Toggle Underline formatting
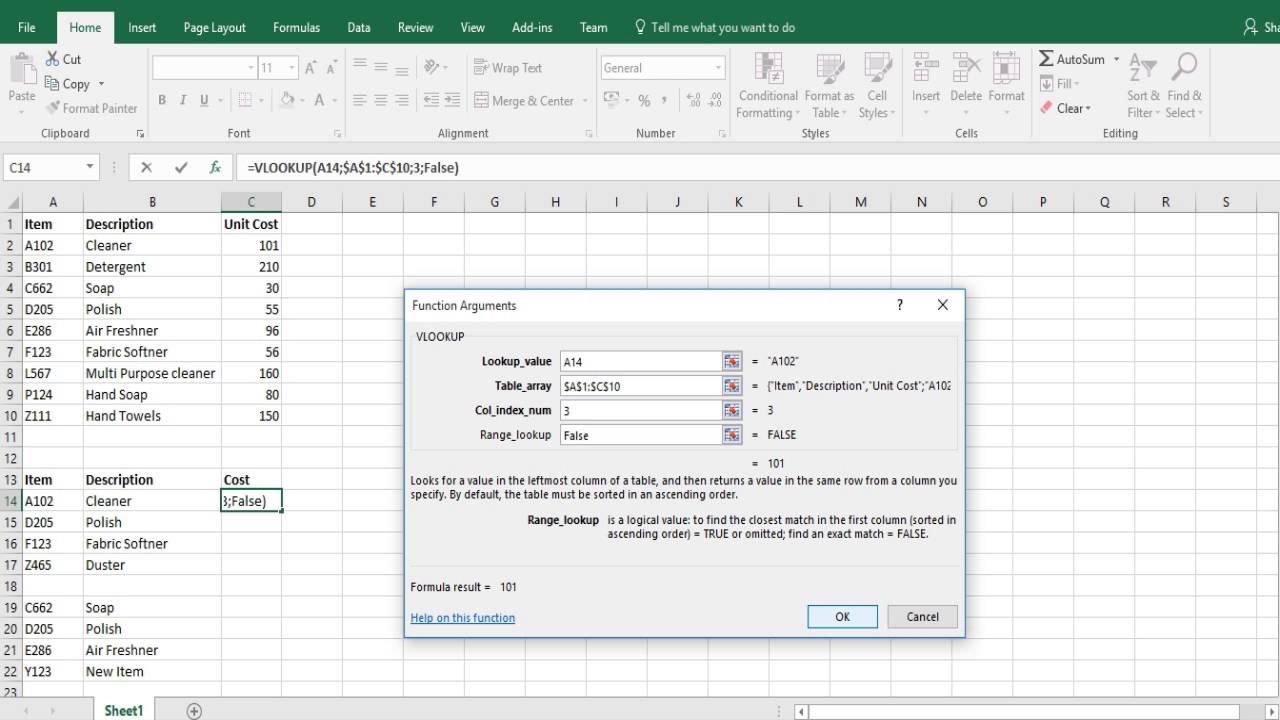Image resolution: width=1280 pixels, height=720 pixels. 204,100
